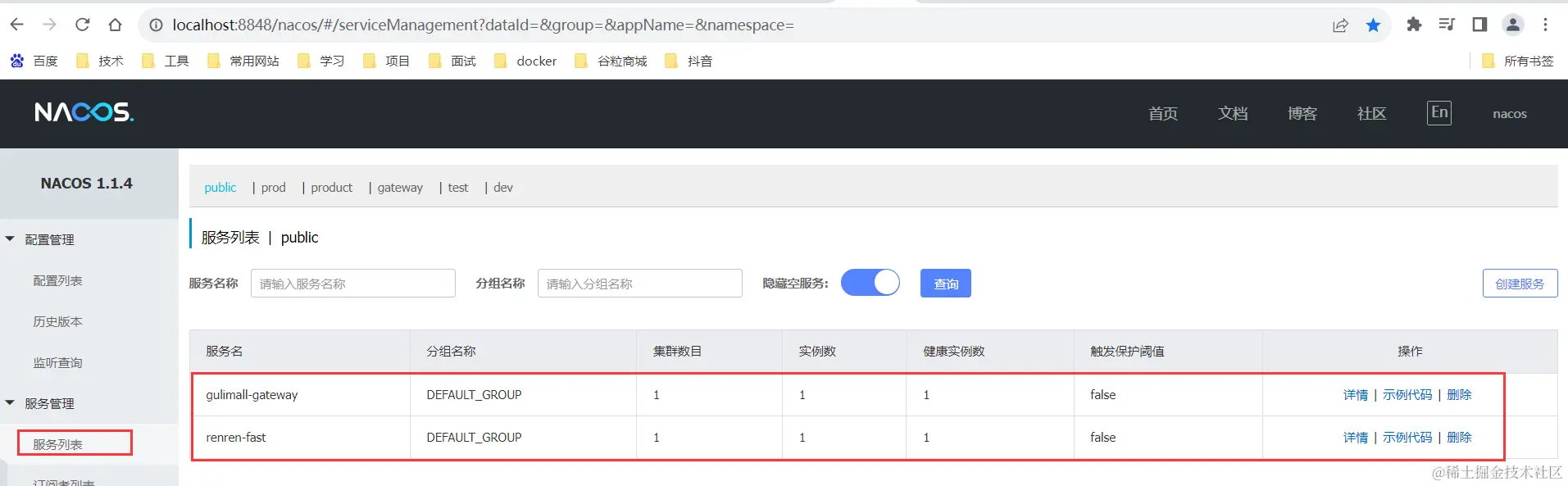Screen dimensions: 1568x486
Task: Open the browser profile avatar
Action: pyautogui.click(x=1513, y=25)
